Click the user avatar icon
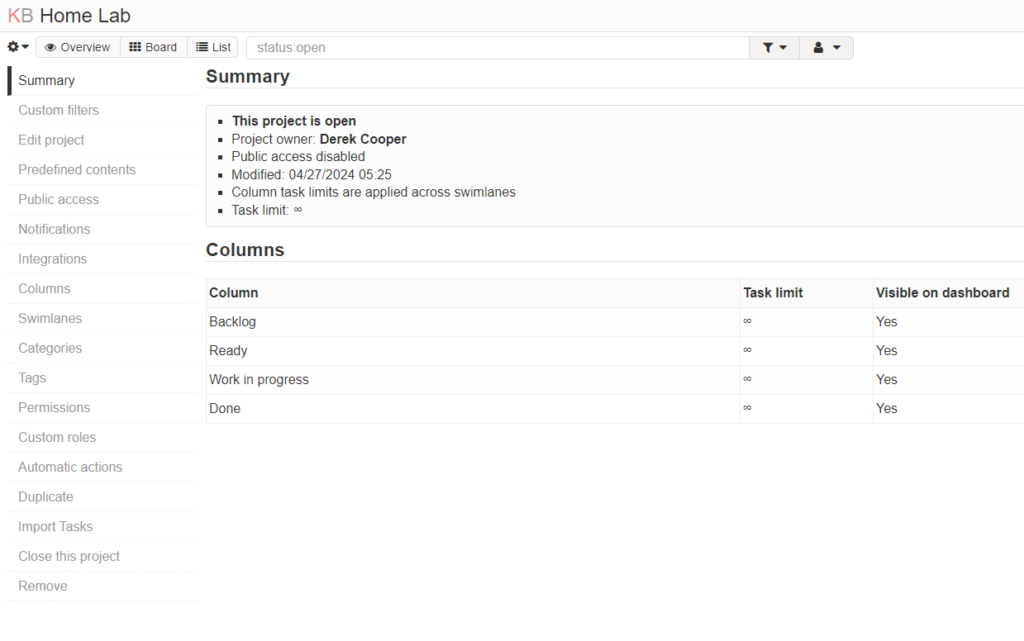The height and width of the screenshot is (641, 1024). [820, 46]
